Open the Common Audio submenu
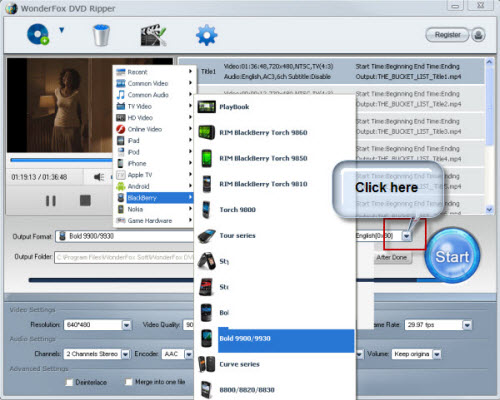 point(154,95)
